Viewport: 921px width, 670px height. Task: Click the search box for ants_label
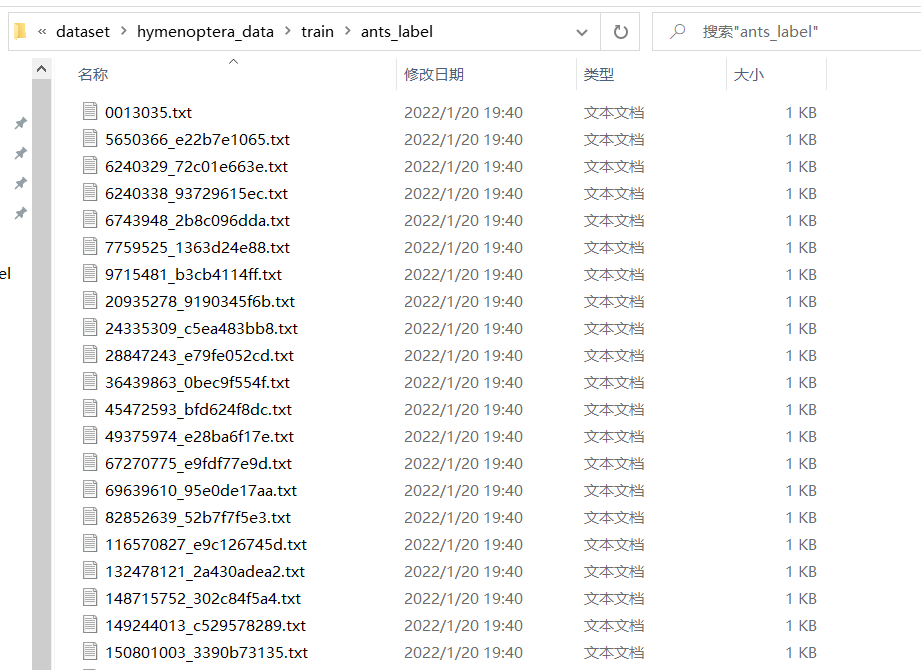(787, 32)
